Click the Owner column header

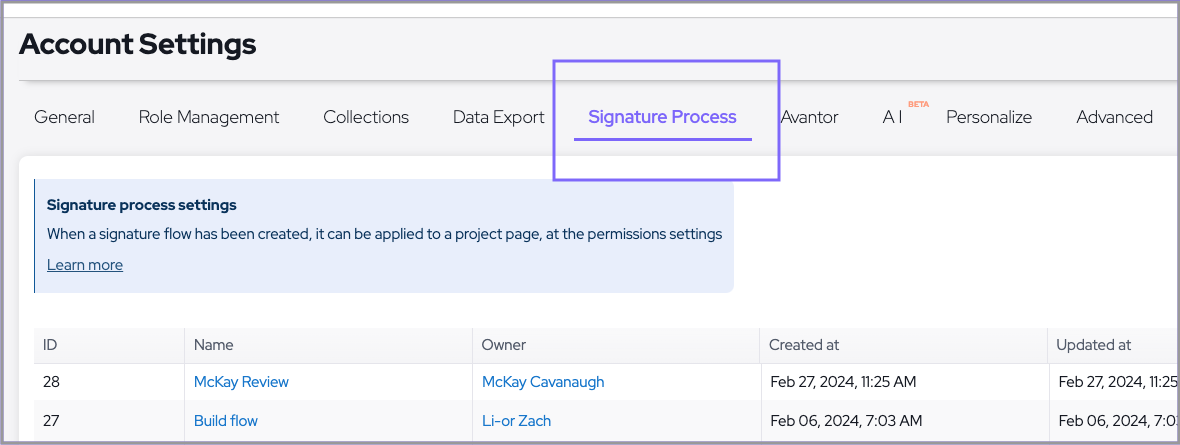(504, 345)
